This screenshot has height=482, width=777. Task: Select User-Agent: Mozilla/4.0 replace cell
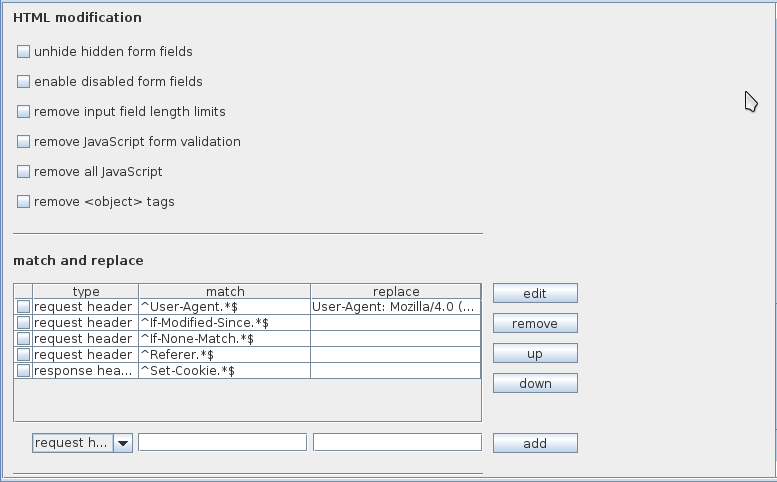coord(395,307)
